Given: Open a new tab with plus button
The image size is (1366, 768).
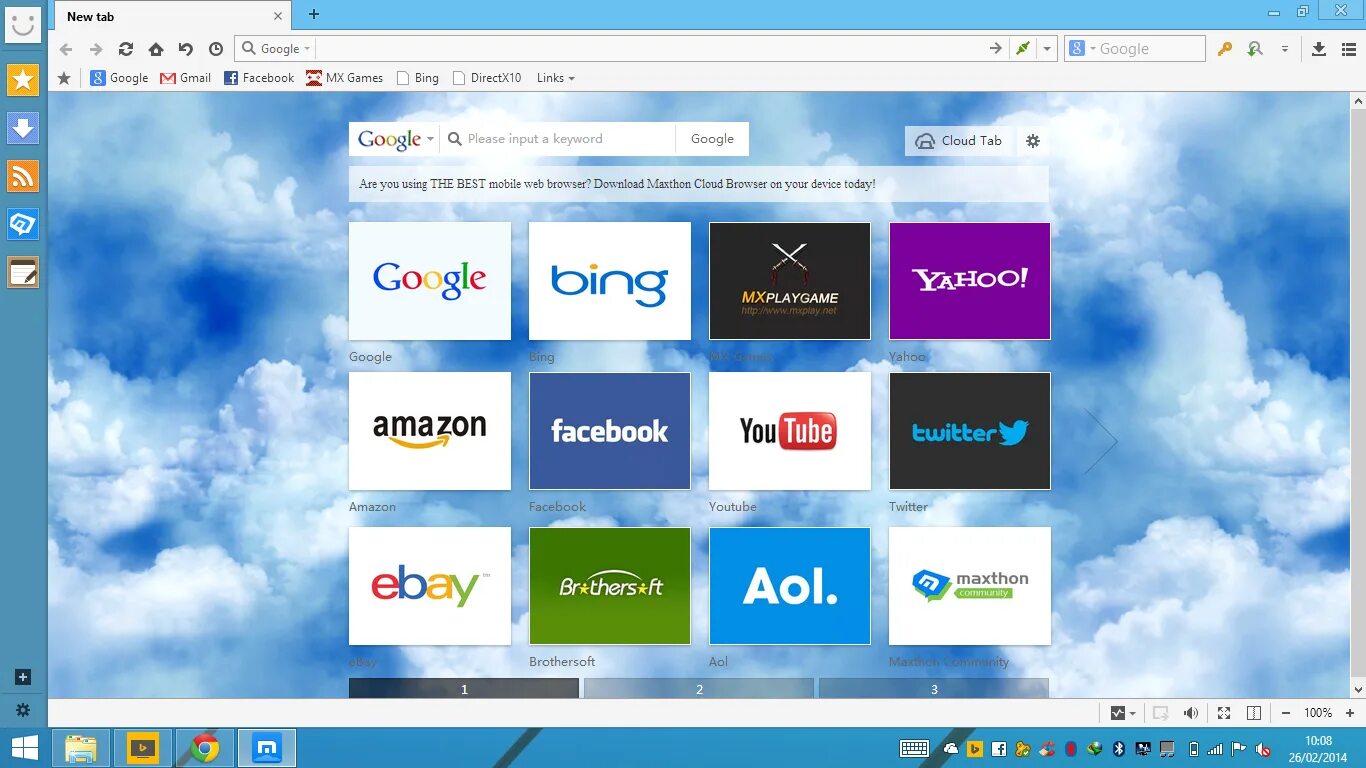Looking at the screenshot, I should [314, 14].
